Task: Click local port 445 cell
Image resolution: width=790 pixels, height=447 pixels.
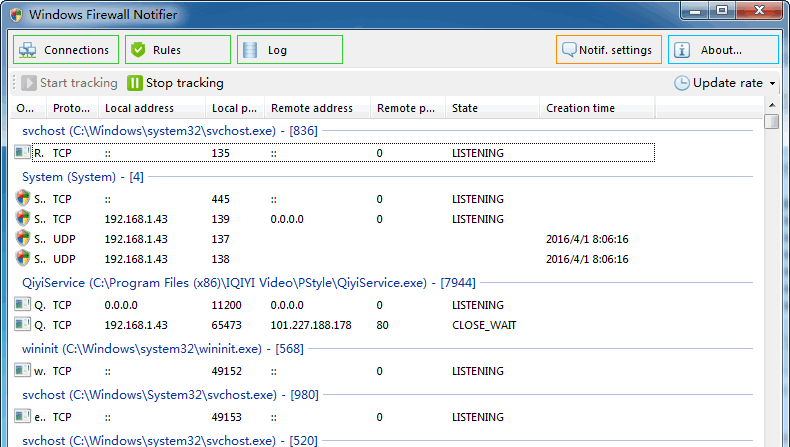Action: click(x=221, y=199)
